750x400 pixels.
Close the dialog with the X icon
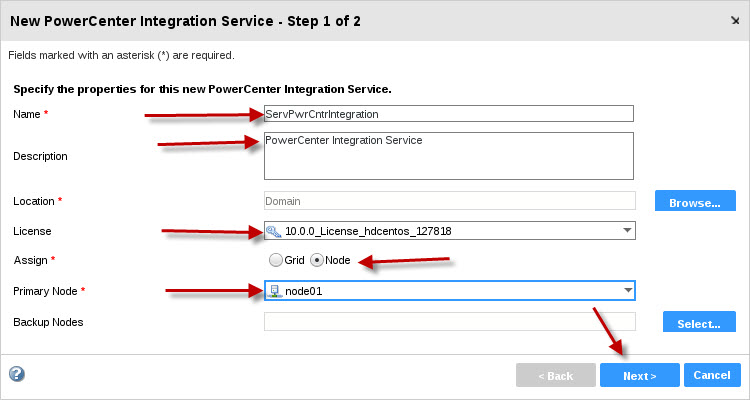[735, 21]
